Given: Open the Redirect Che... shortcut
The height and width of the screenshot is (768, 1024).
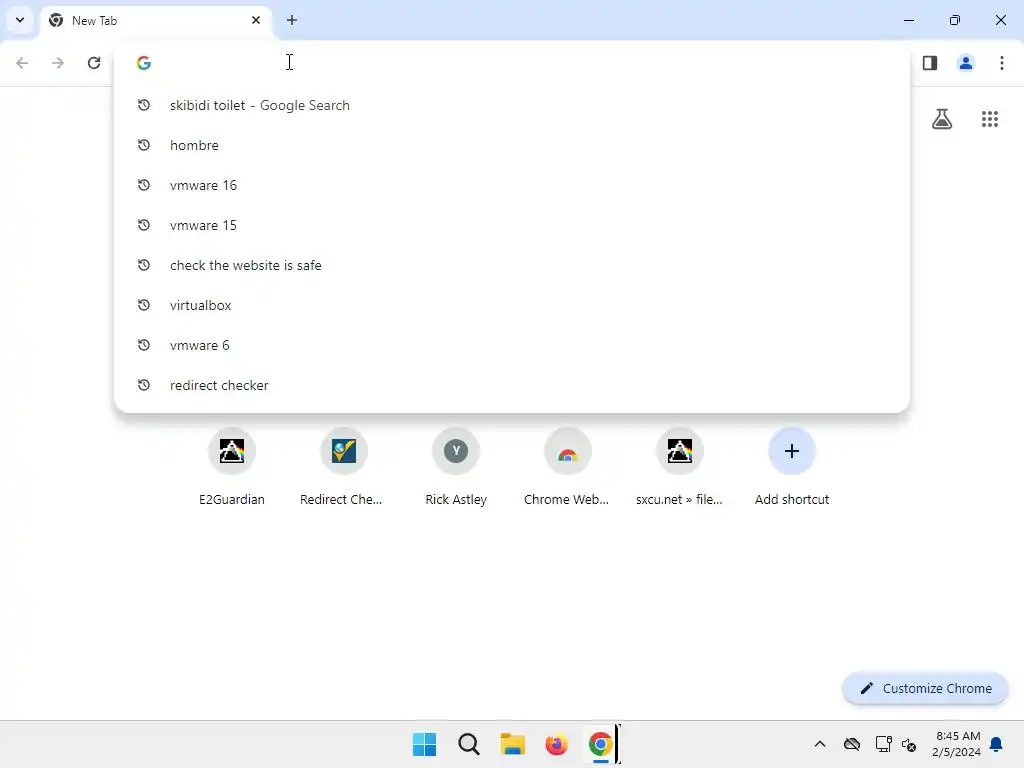Looking at the screenshot, I should point(344,467).
